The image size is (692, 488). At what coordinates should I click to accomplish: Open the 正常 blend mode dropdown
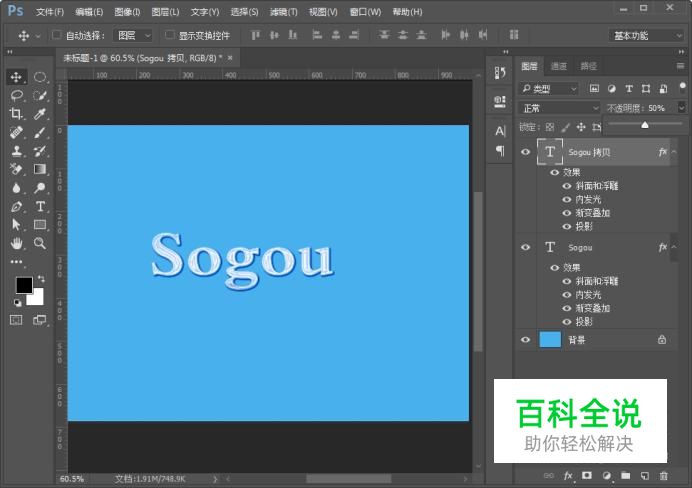coord(559,108)
